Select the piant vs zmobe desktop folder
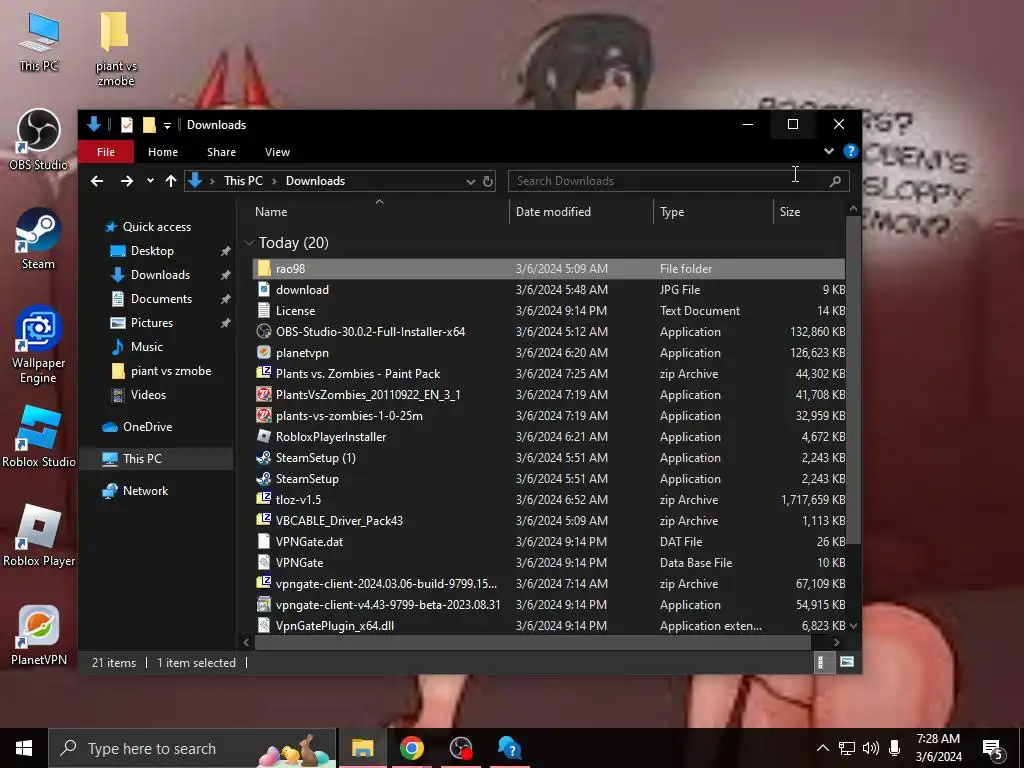This screenshot has width=1024, height=768. [116, 49]
